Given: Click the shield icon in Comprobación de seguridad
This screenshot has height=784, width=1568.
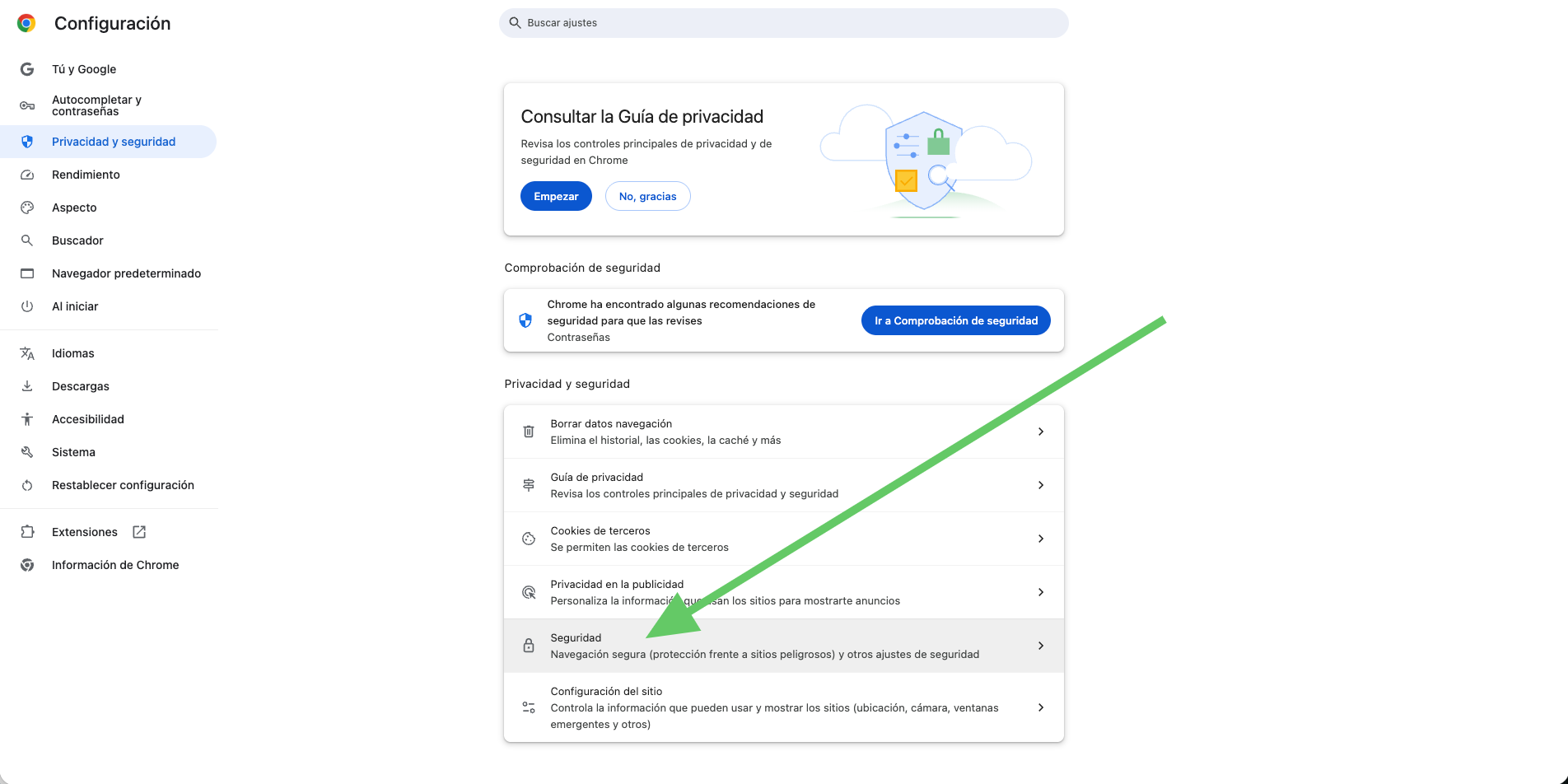Looking at the screenshot, I should coord(525,320).
